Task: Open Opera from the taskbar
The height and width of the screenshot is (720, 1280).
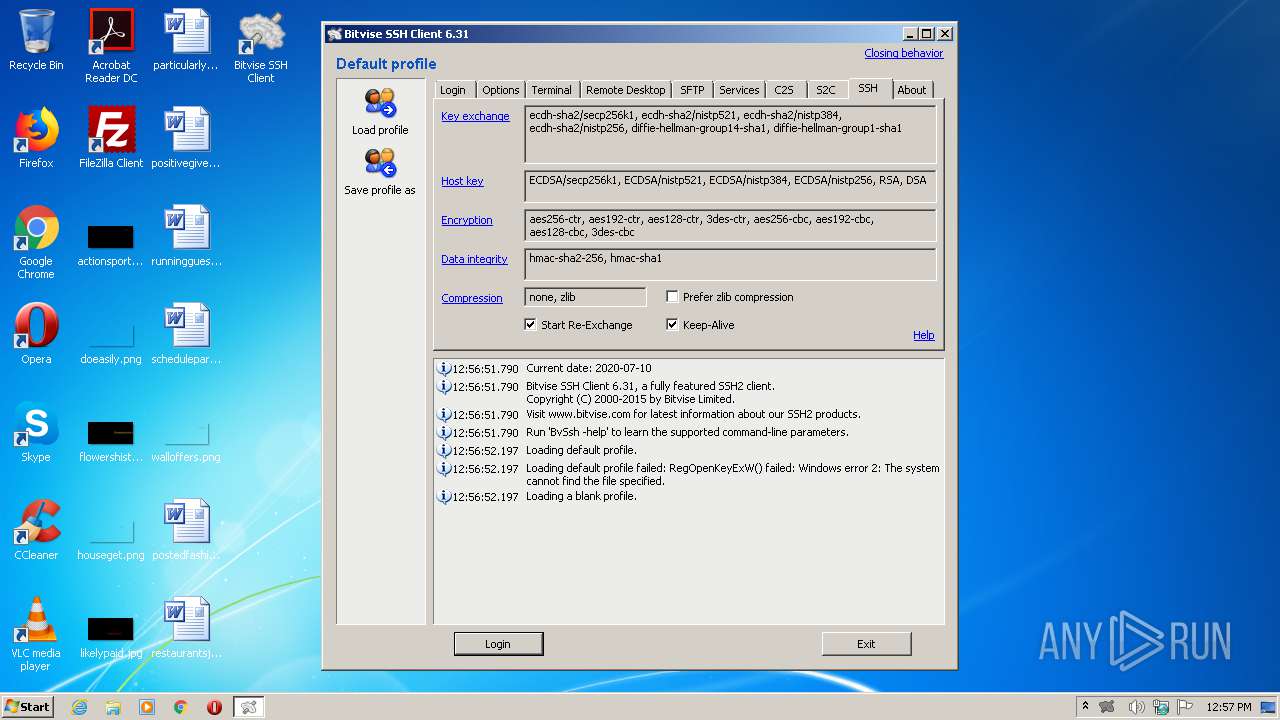Action: pyautogui.click(x=214, y=707)
